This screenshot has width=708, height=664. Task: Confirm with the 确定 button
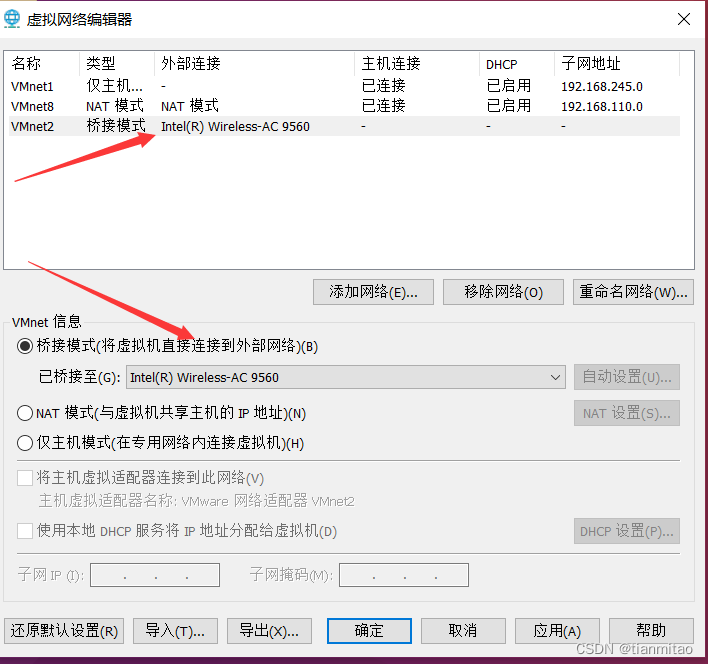pos(369,630)
